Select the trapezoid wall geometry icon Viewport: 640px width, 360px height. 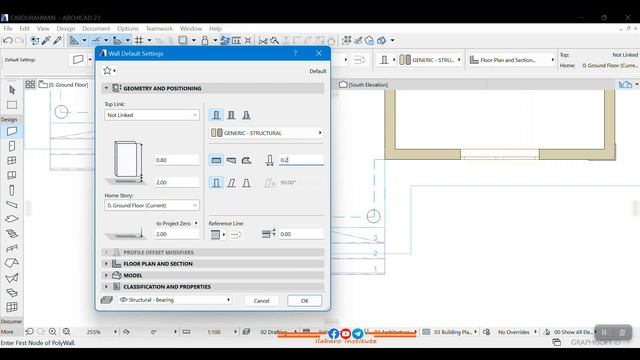pyautogui.click(x=231, y=160)
